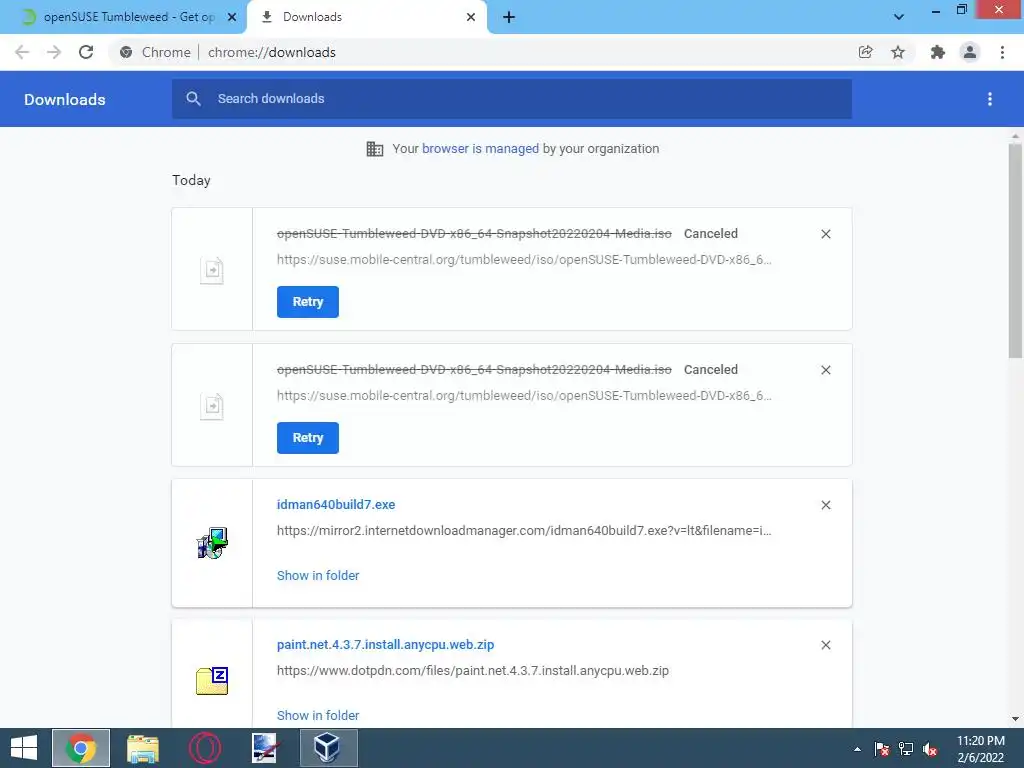
Task: Click the idman installer file icon
Action: tap(212, 543)
